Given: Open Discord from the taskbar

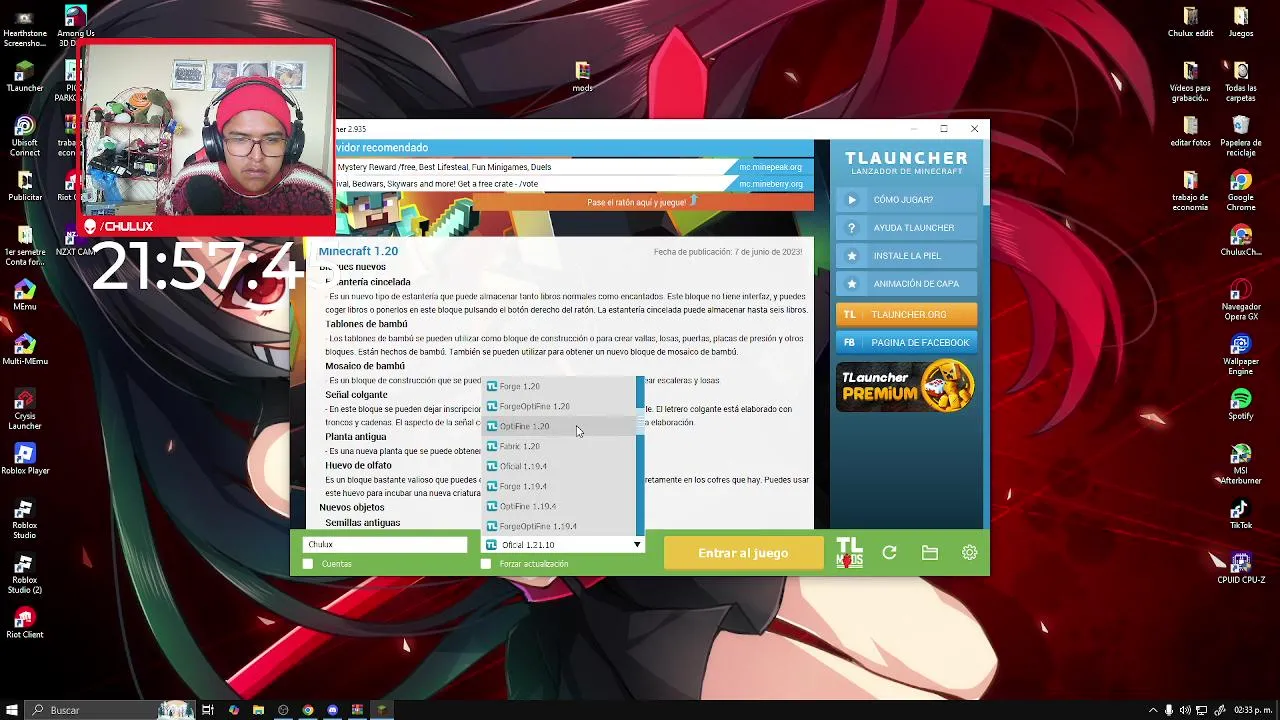Looking at the screenshot, I should (332, 710).
